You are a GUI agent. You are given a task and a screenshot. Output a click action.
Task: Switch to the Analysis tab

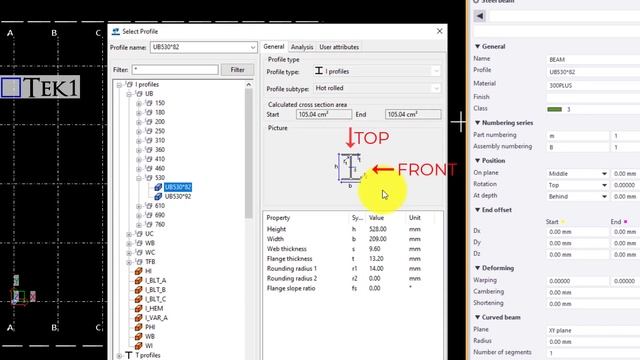tap(302, 47)
